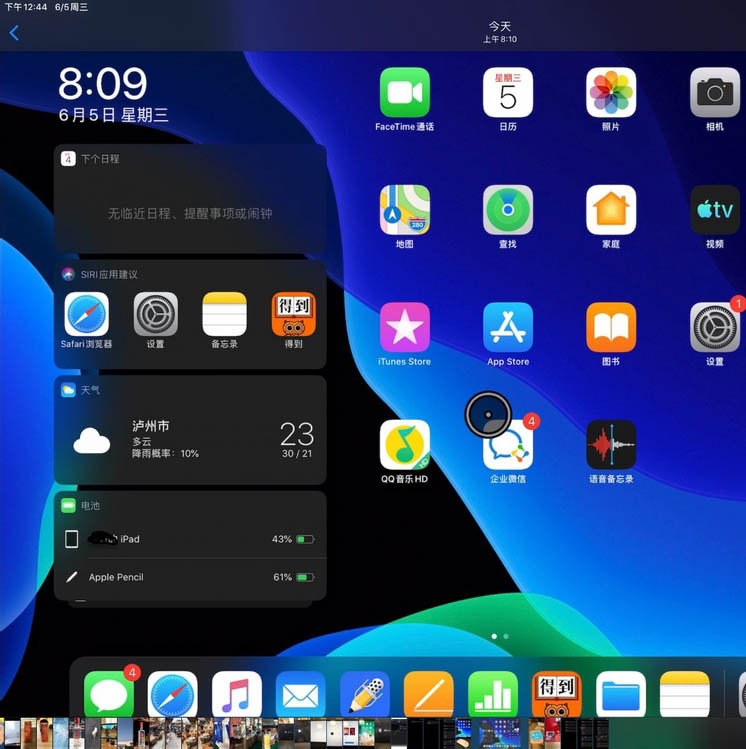
Task: Go back using the blue chevron
Action: (x=14, y=33)
